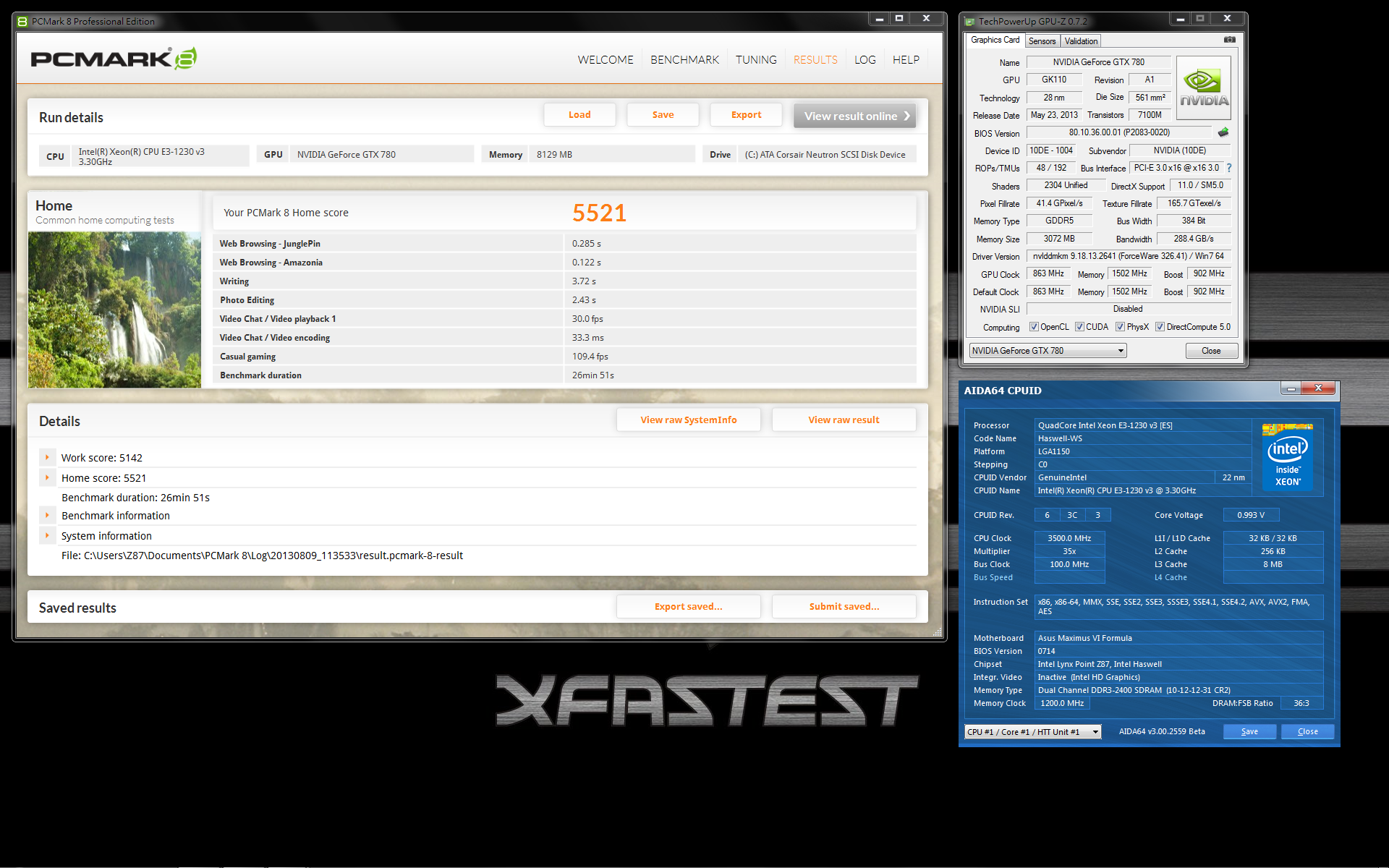
Task: Open the BENCHMARK menu in PCMark
Action: [684, 60]
